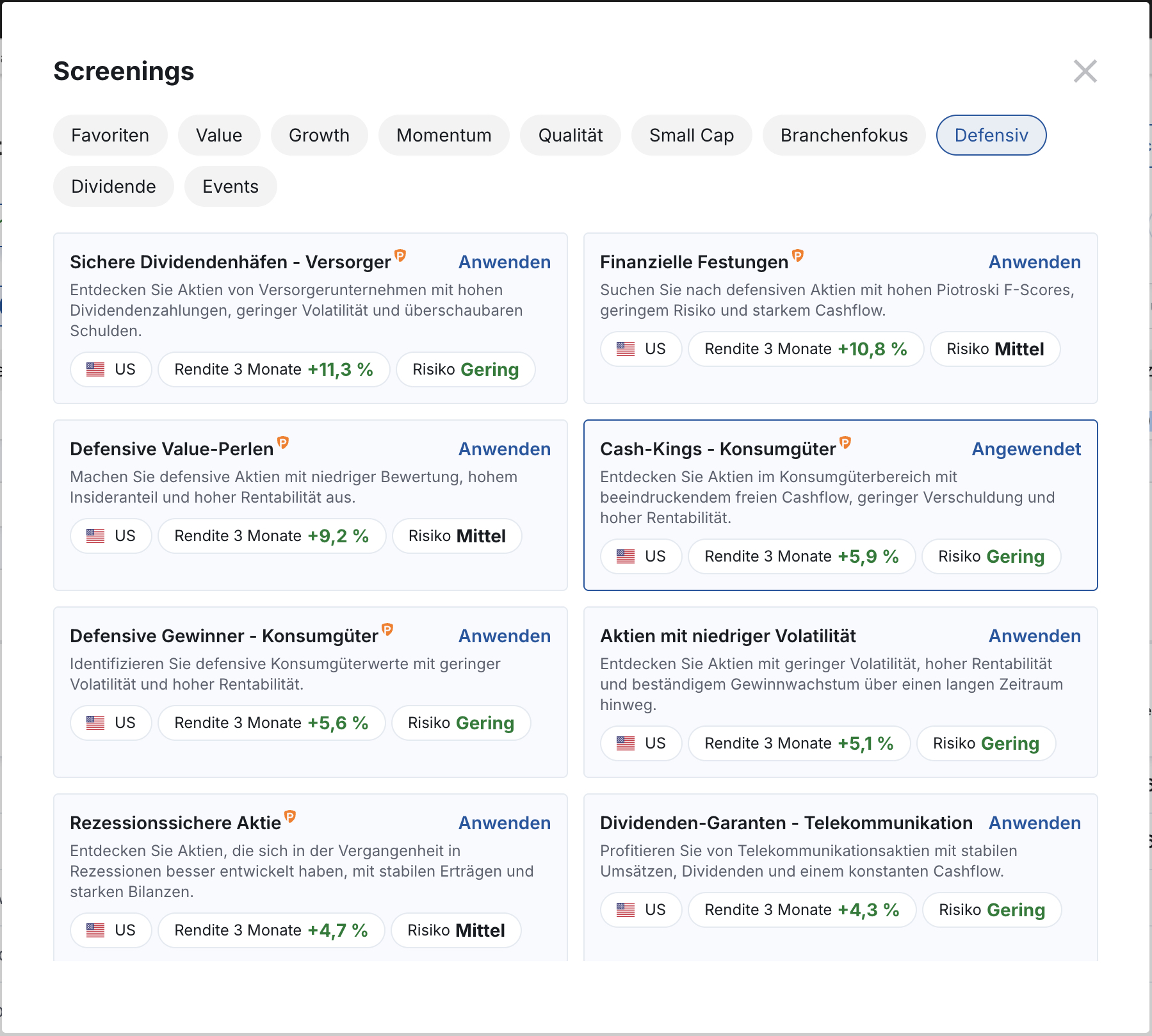The height and width of the screenshot is (1036, 1152).
Task: Click US flag in Cash-Kings card
Action: (626, 556)
